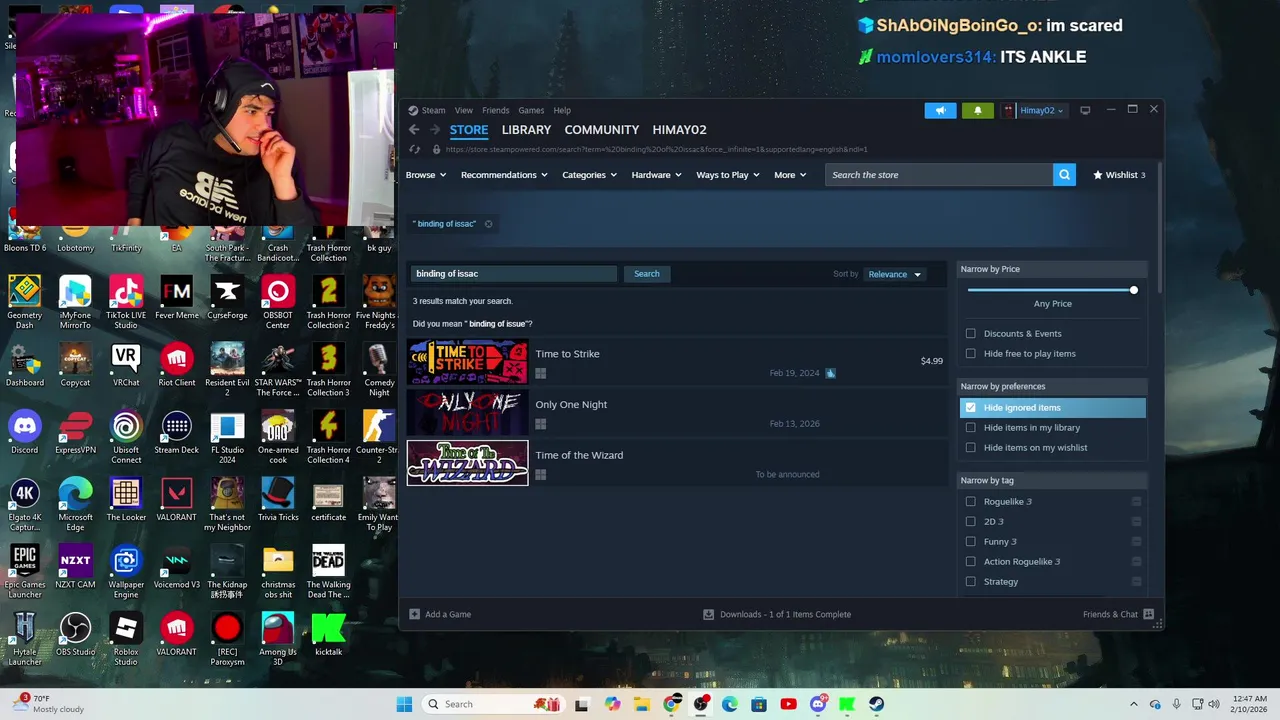Open the View menu
This screenshot has width=1280, height=720.
(x=464, y=111)
